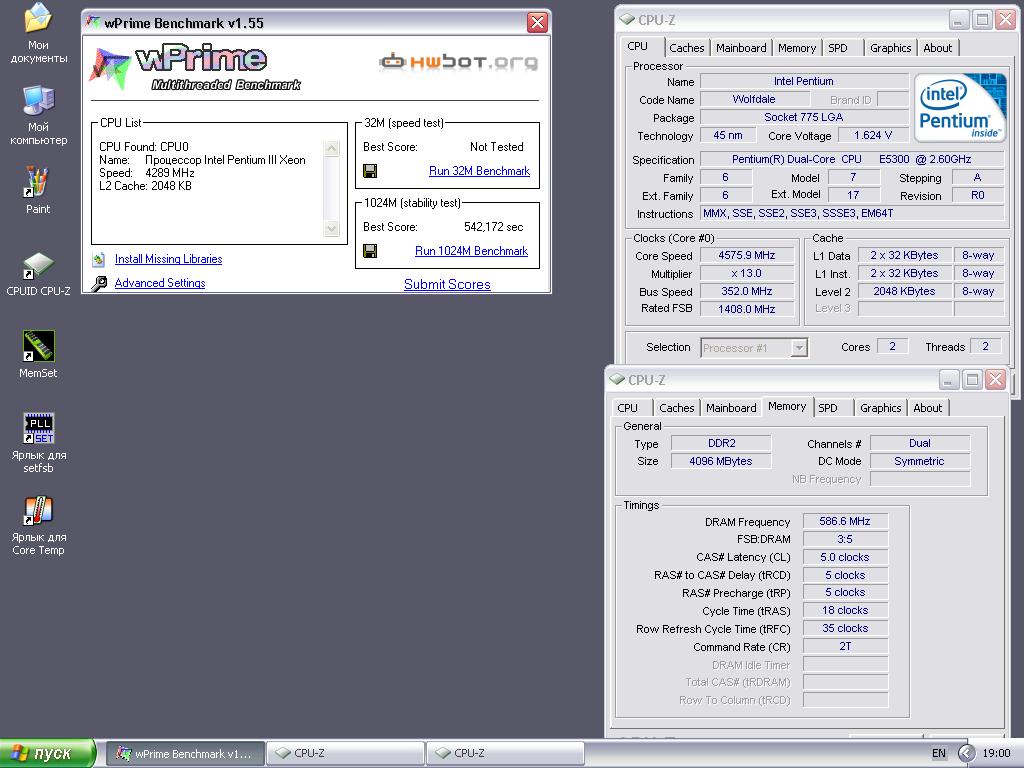Click the Core Voltage value 1.624 V
Screen dimensions: 1024x768
click(873, 135)
